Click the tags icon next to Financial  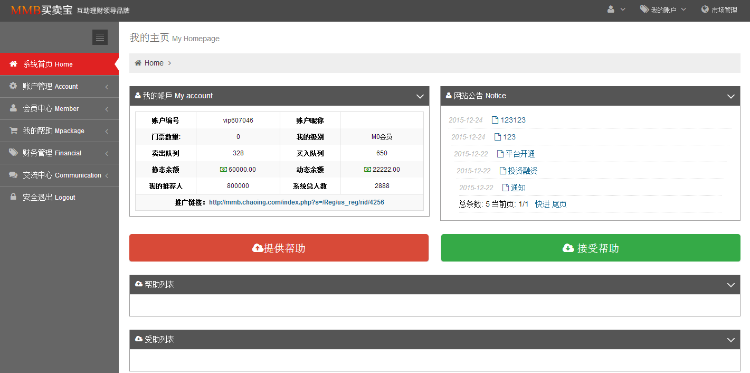(x=13, y=153)
